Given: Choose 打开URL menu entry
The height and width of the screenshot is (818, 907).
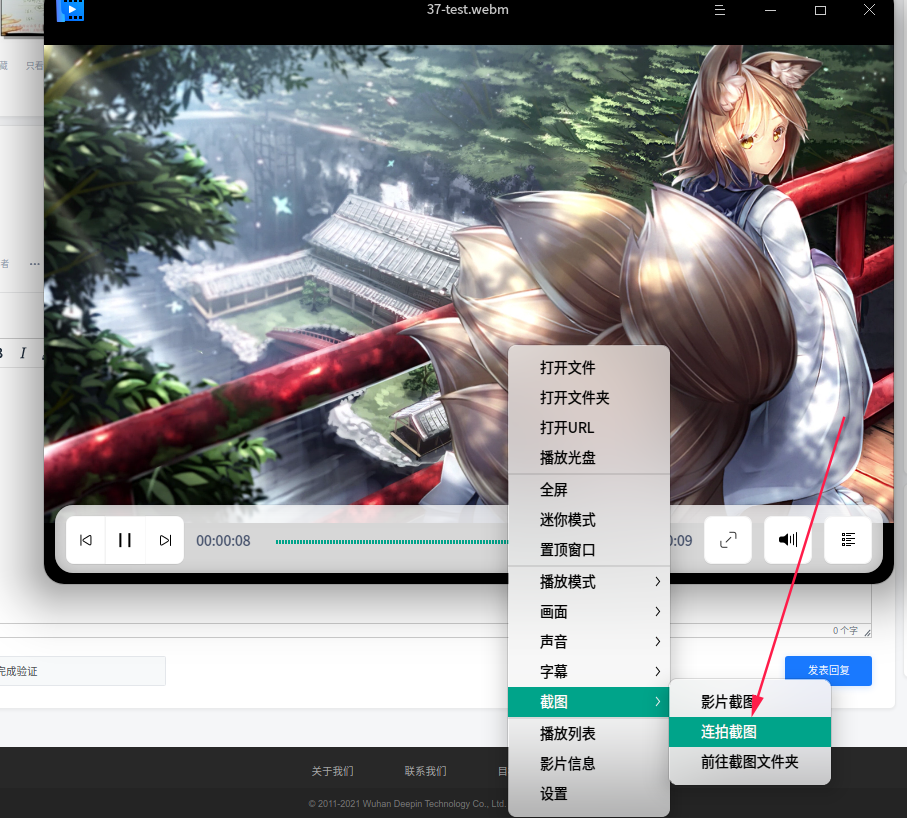Looking at the screenshot, I should 589,428.
